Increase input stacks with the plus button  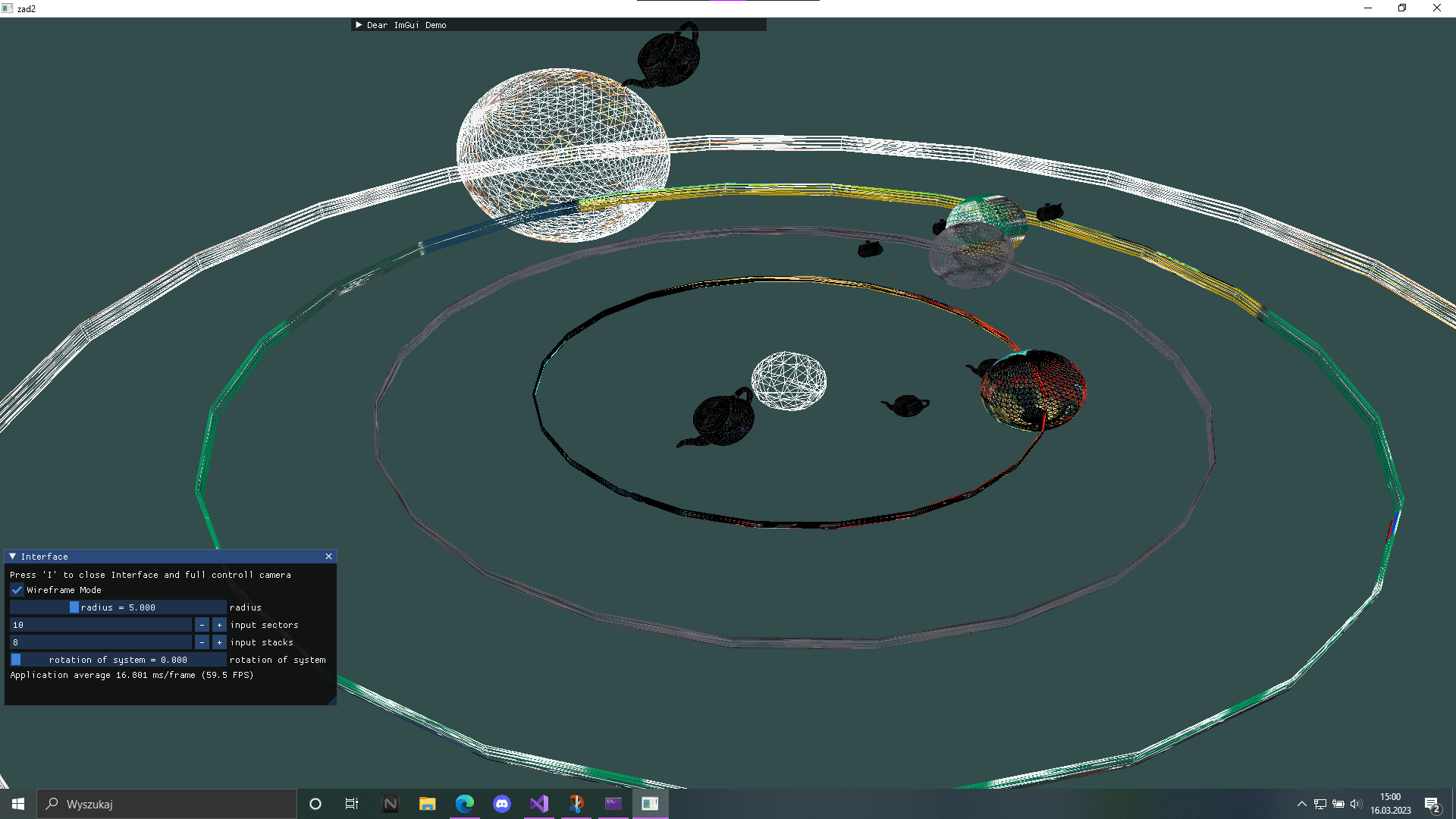pos(218,642)
